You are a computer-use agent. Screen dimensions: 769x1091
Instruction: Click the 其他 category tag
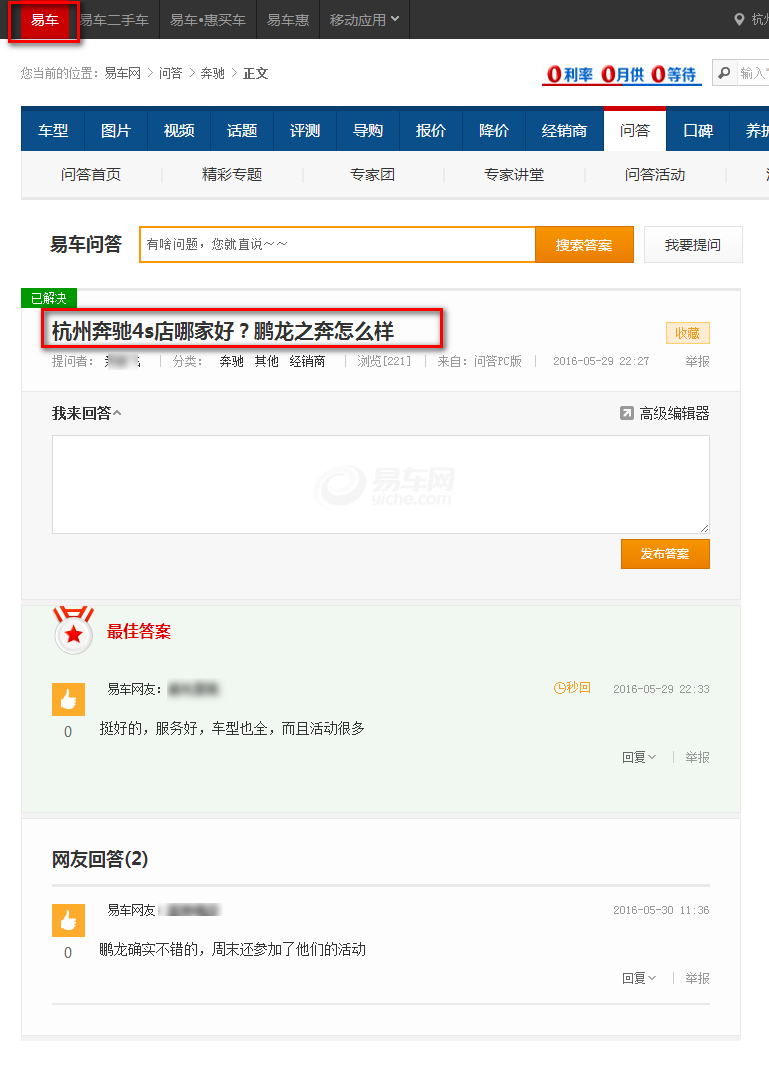coord(267,361)
